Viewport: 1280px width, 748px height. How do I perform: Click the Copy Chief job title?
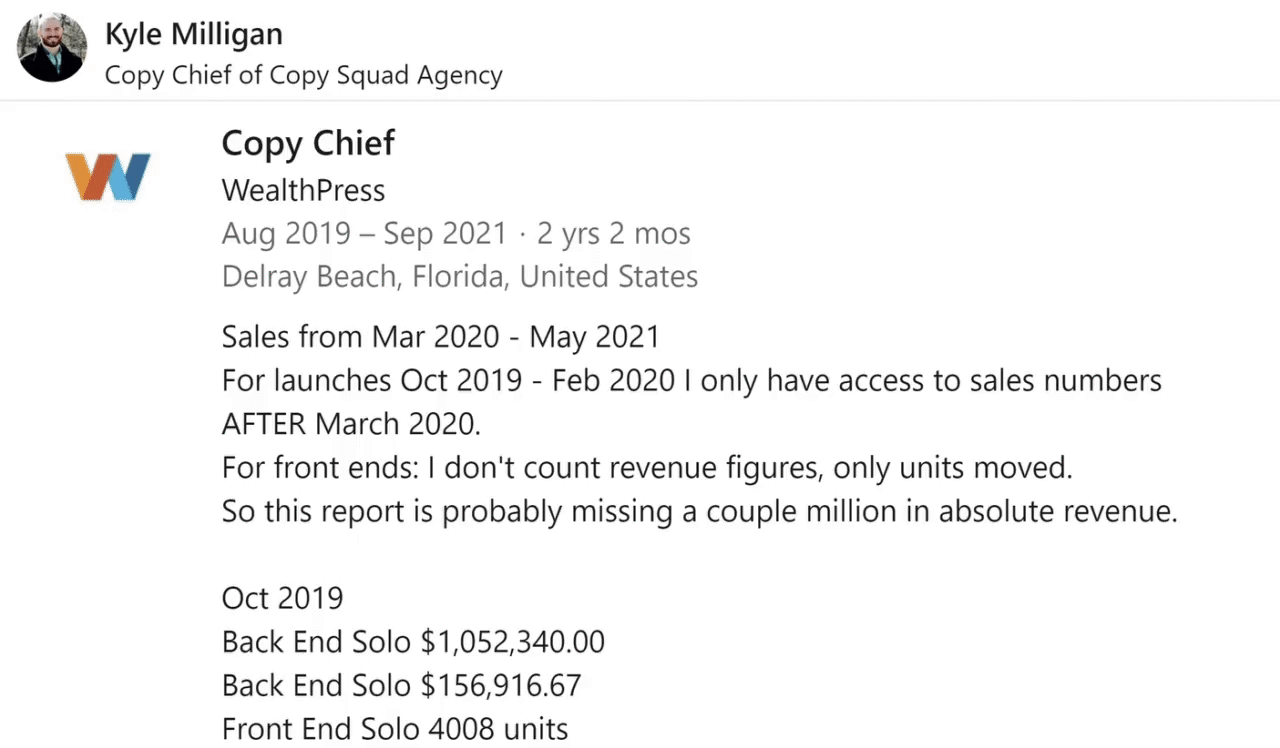pos(308,143)
